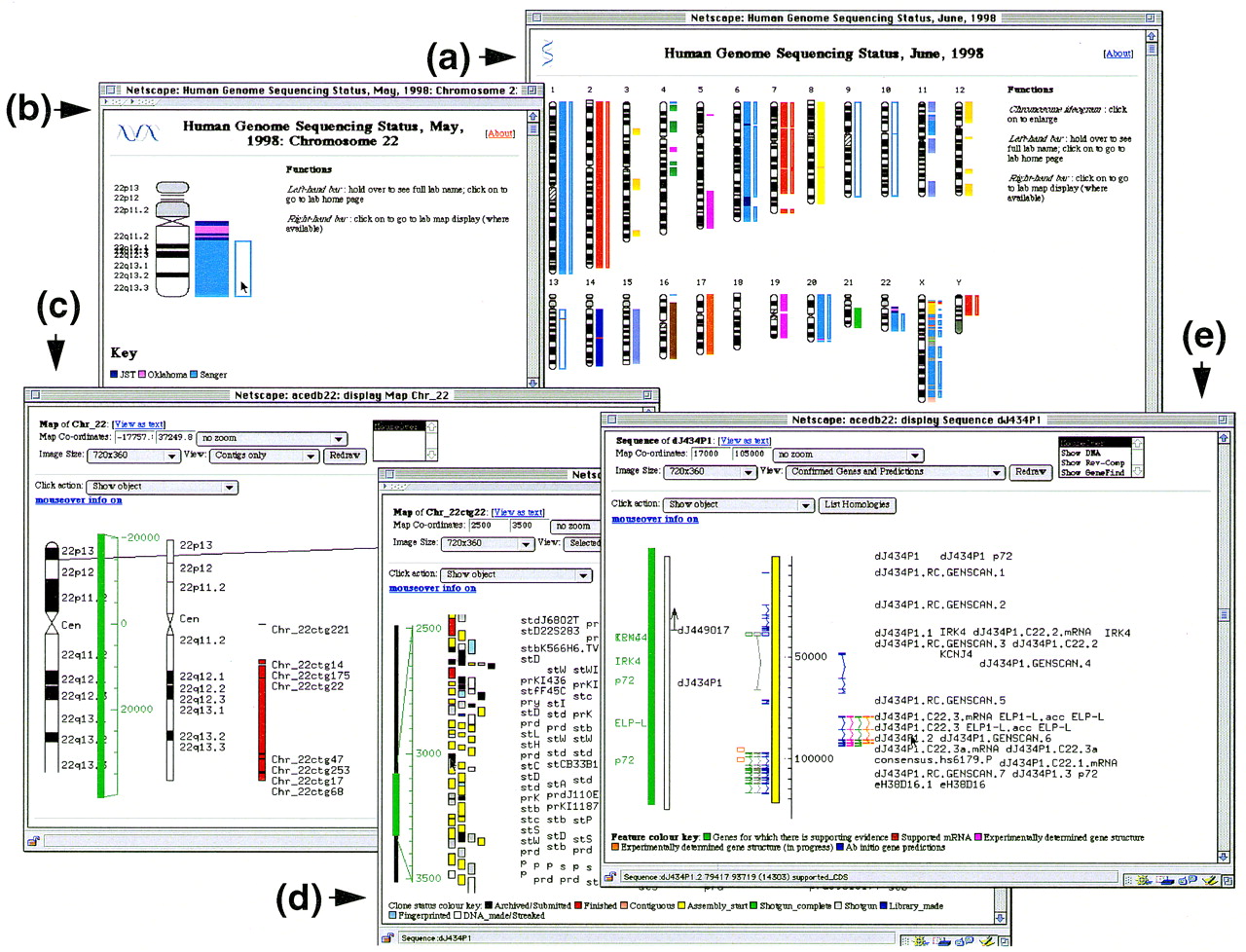Open the Image Size dropdown in the Chr_22ctg22 window
Viewport: 1246px width, 952px height.
click(487, 544)
